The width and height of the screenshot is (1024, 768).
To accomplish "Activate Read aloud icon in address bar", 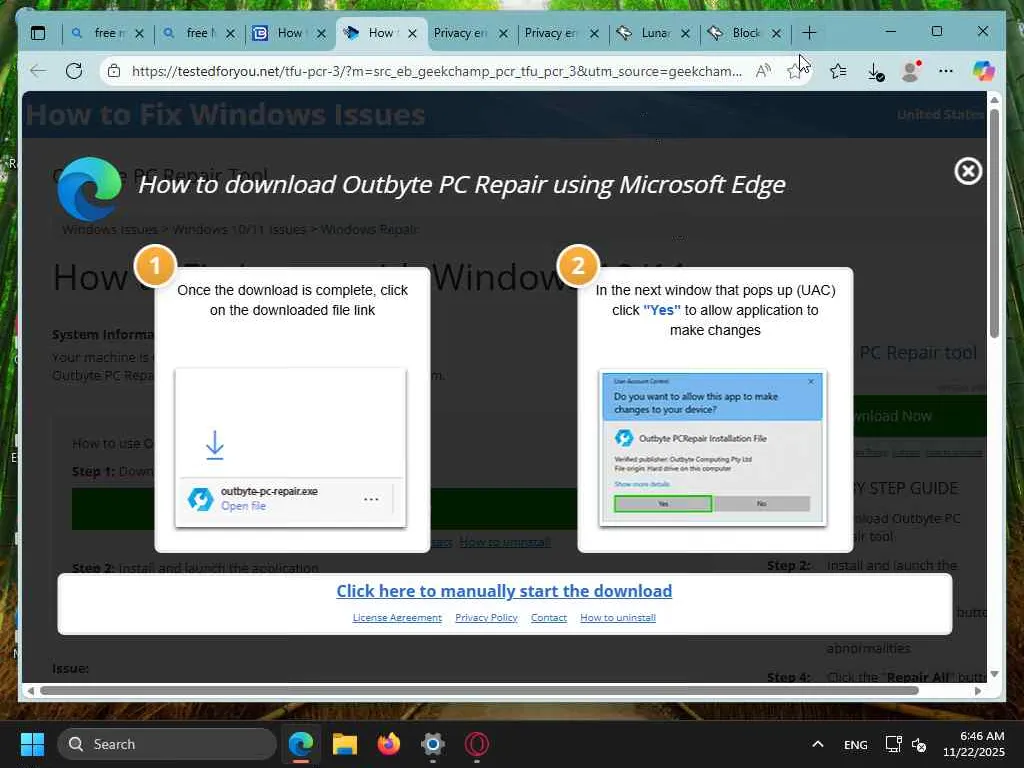I will [x=763, y=71].
